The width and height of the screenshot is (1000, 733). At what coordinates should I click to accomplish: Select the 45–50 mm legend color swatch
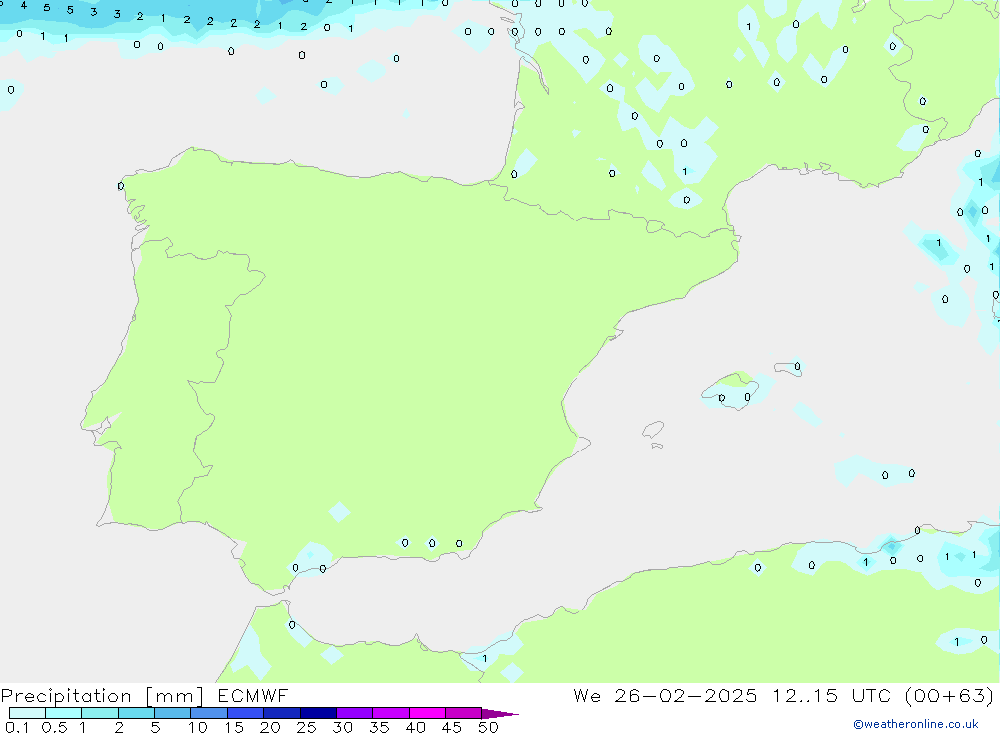464,713
